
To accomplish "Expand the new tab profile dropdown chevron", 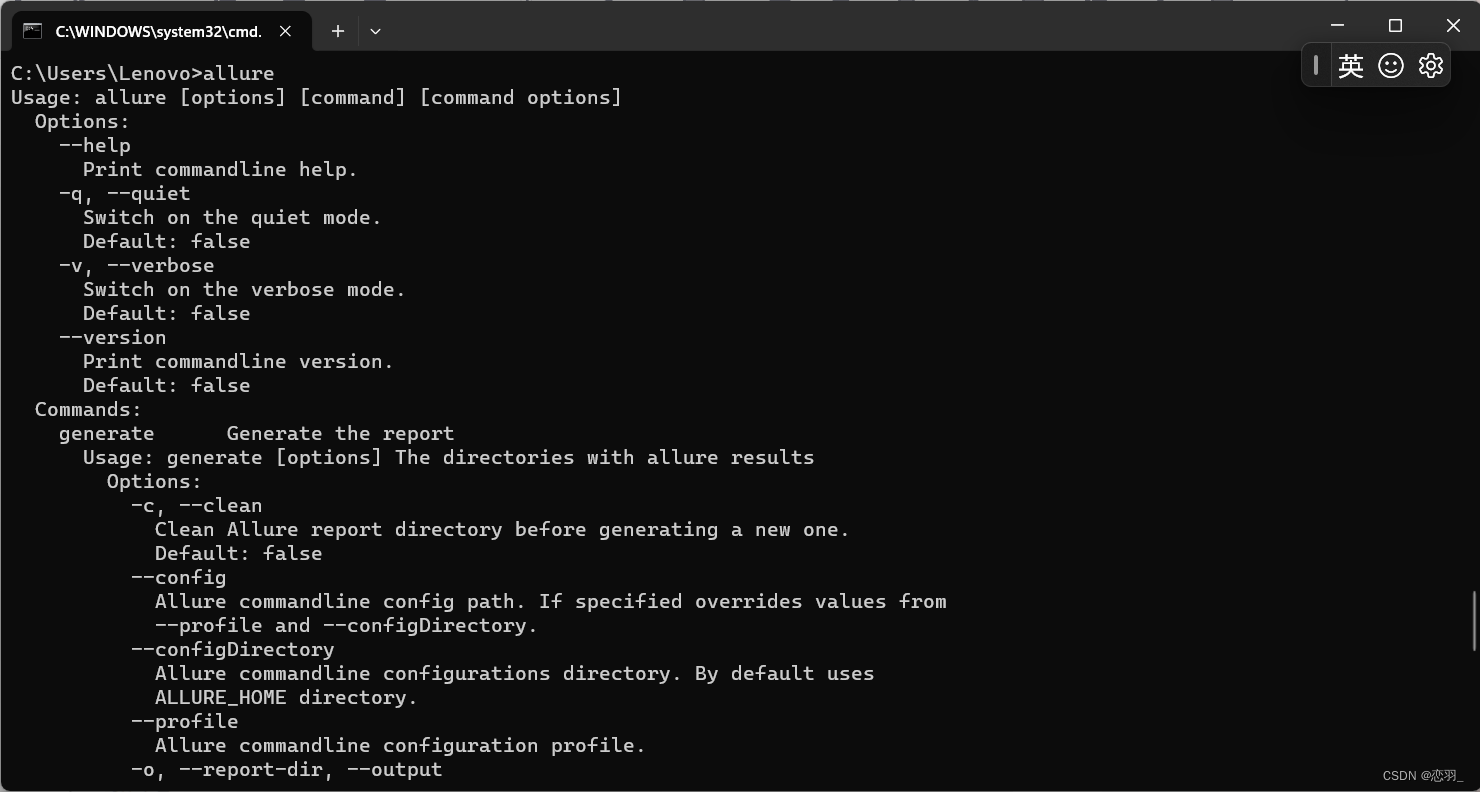I will 375,31.
